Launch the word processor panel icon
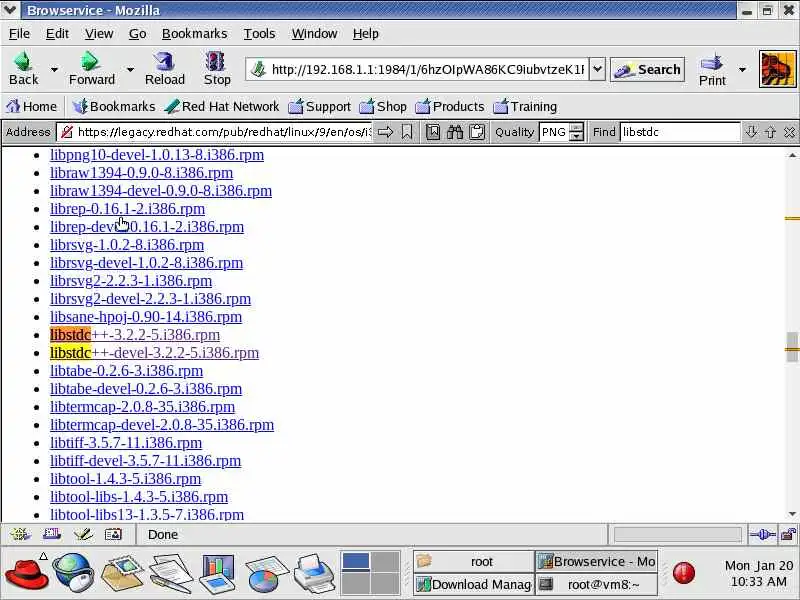 coord(172,573)
